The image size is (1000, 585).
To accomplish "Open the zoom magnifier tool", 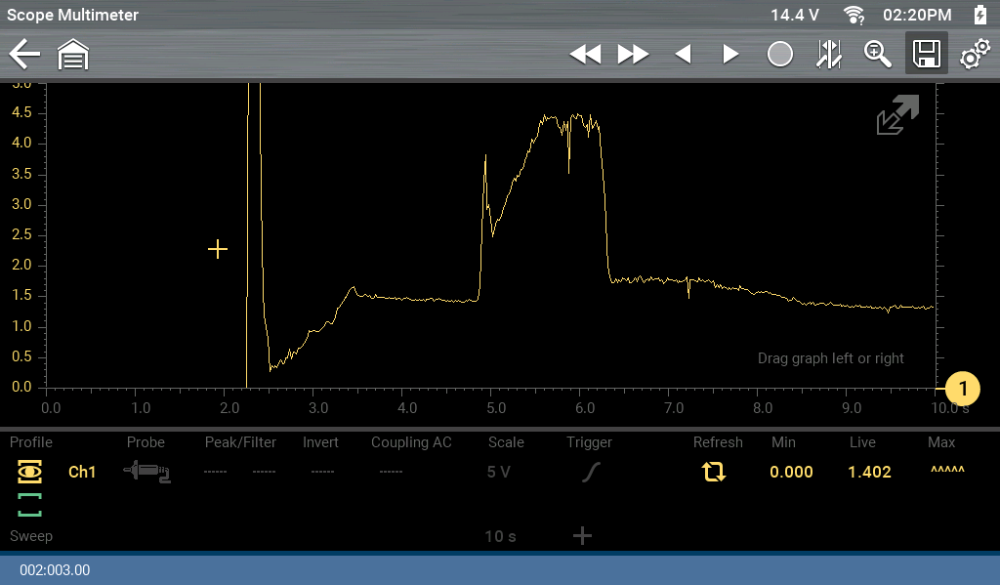I will click(x=877, y=55).
